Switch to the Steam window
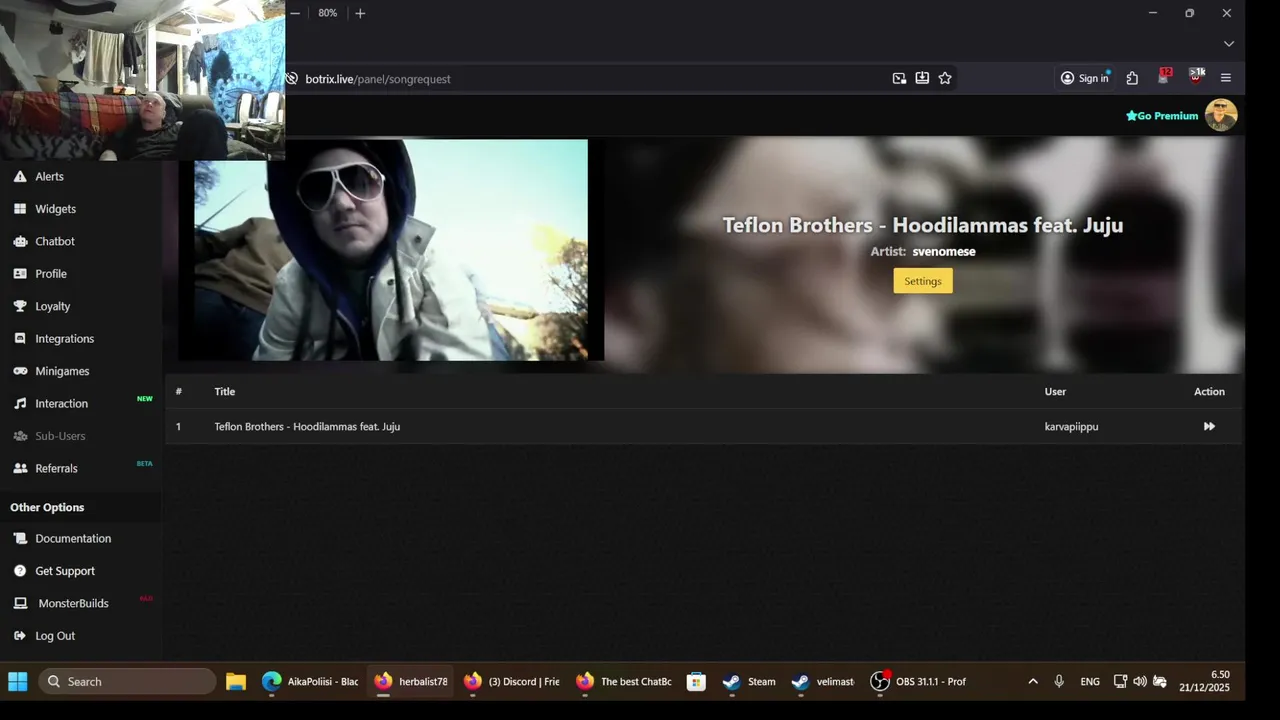Screen dimensions: 1280x720 coord(749,682)
